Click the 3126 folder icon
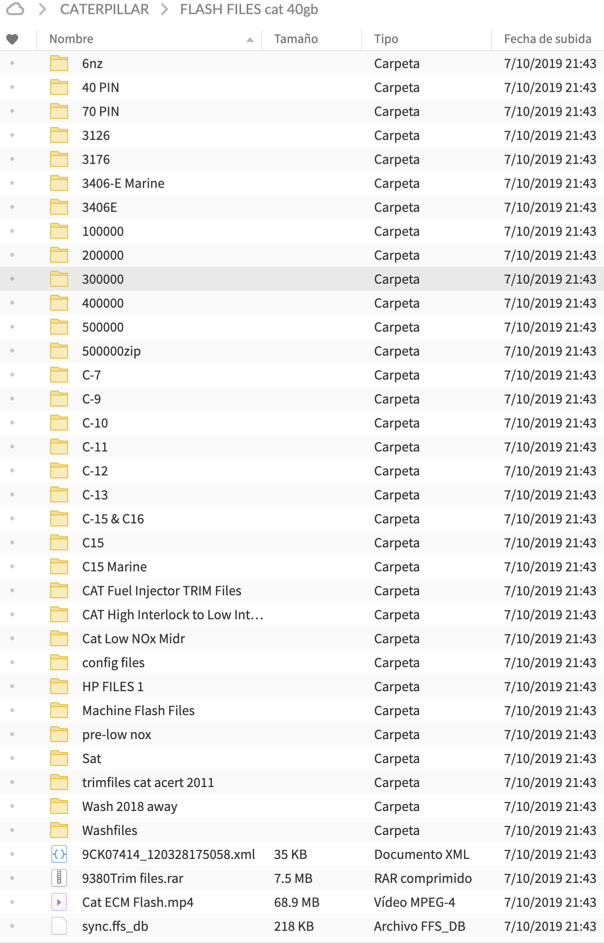 click(x=59, y=135)
